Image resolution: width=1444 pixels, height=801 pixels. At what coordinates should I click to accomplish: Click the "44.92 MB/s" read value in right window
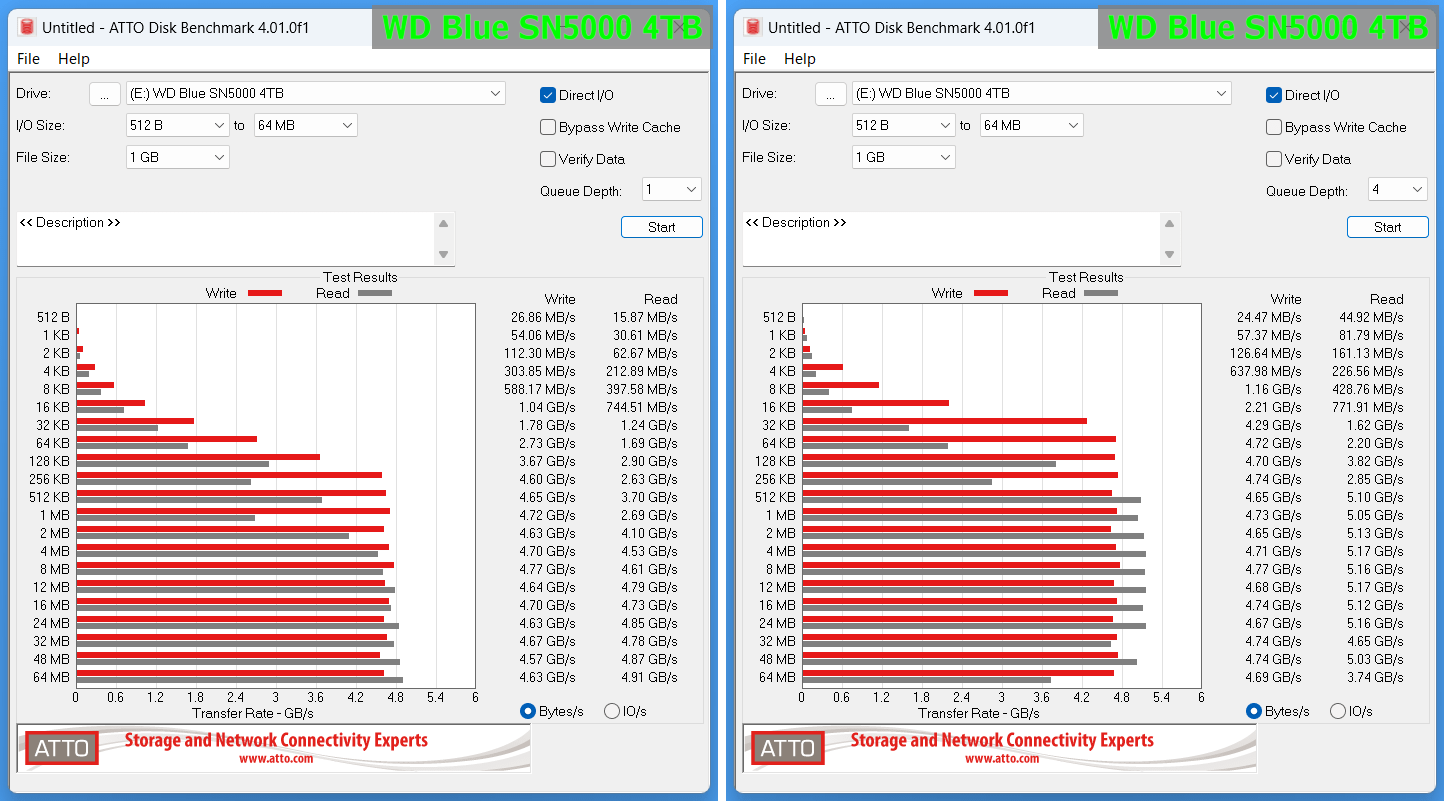(1371, 317)
